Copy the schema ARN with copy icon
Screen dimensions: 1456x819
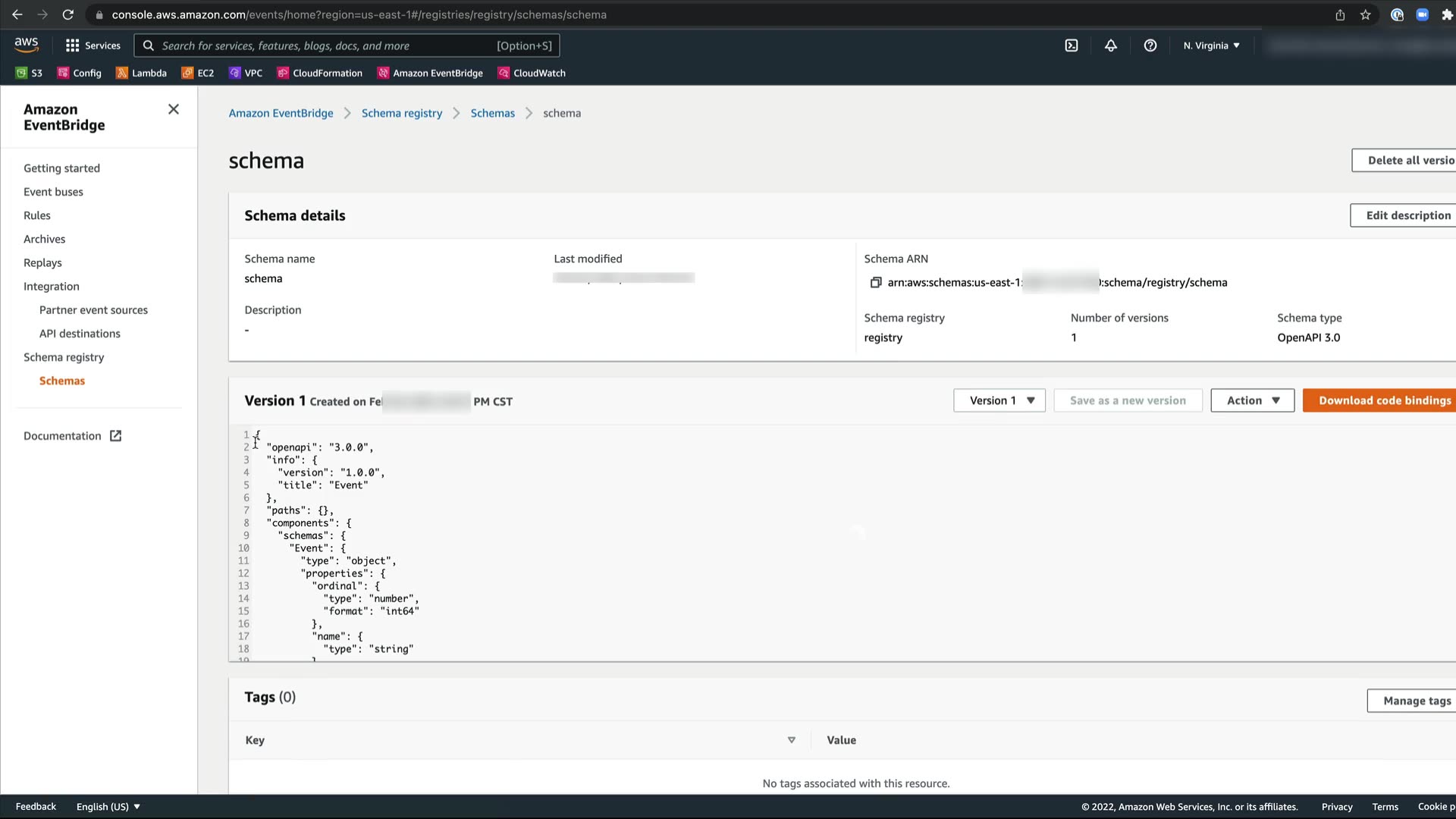point(875,283)
